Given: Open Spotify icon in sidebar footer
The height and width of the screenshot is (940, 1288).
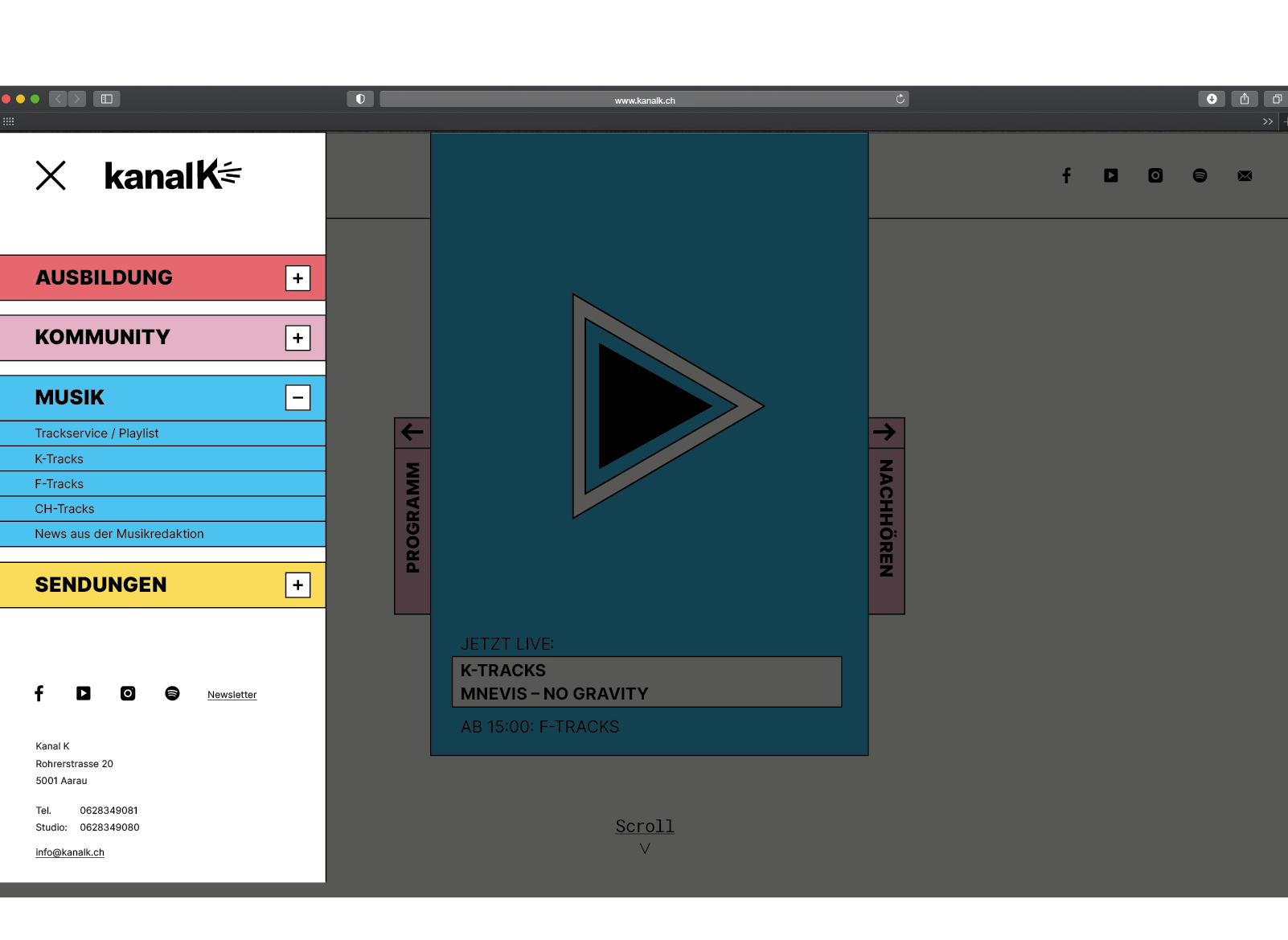Looking at the screenshot, I should [x=172, y=693].
